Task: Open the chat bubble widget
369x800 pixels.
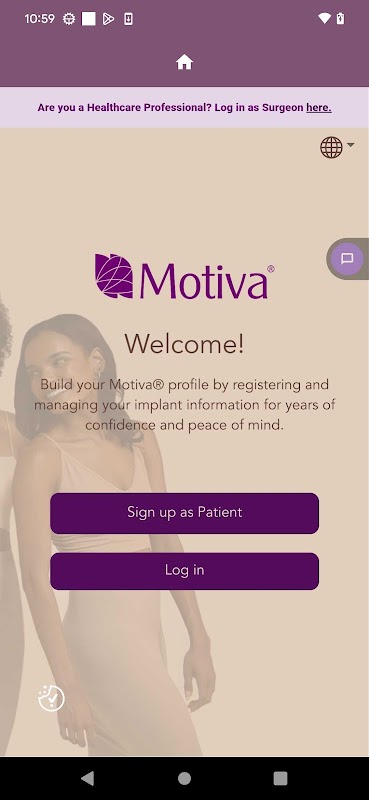Action: 347,258
